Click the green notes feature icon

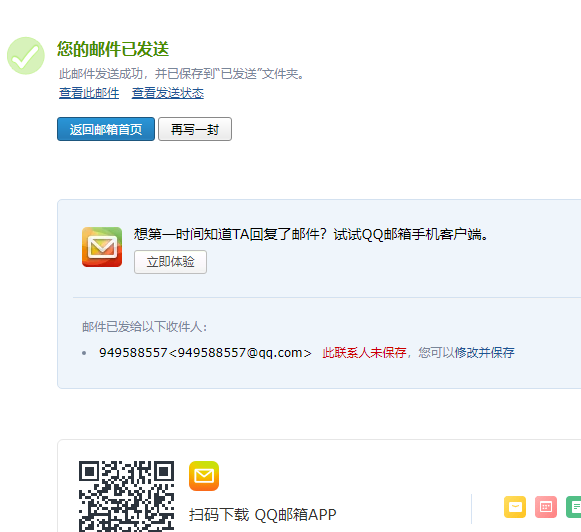pos(574,507)
